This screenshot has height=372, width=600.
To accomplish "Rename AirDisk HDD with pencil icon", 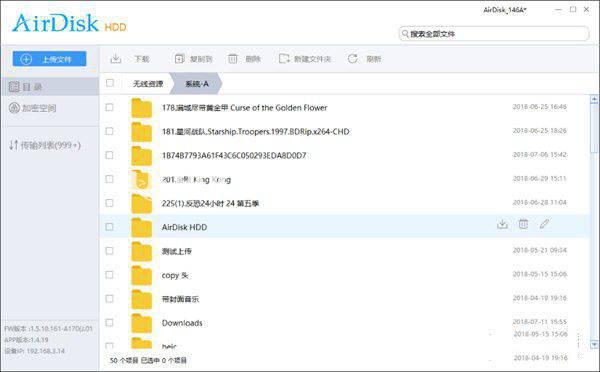I will tap(544, 224).
